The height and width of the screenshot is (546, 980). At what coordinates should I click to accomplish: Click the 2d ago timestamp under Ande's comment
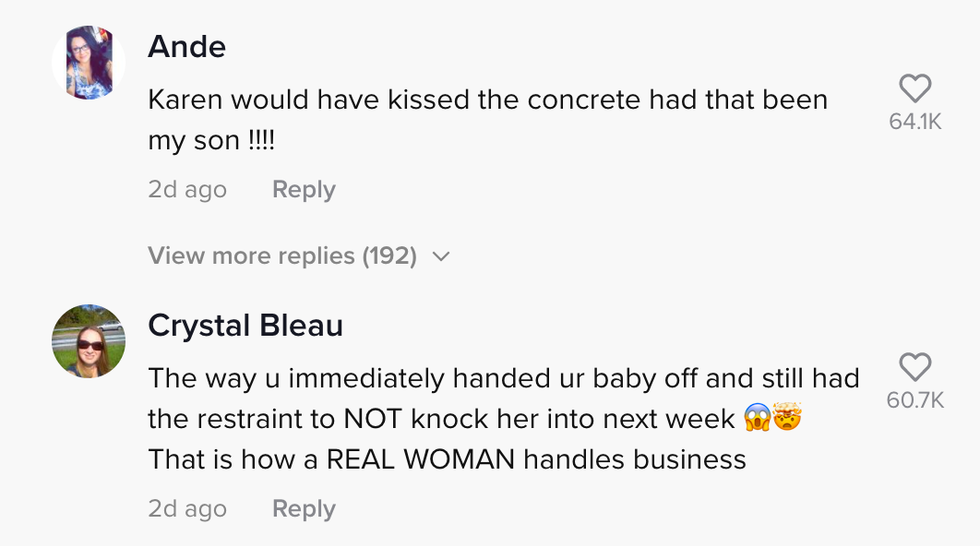(187, 190)
